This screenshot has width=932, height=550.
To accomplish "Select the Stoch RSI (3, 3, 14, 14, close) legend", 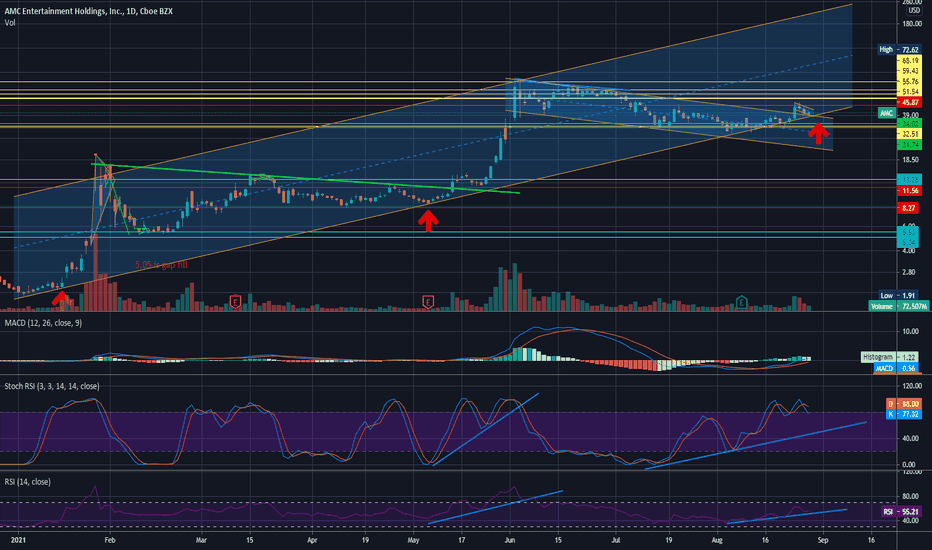I will pos(52,386).
